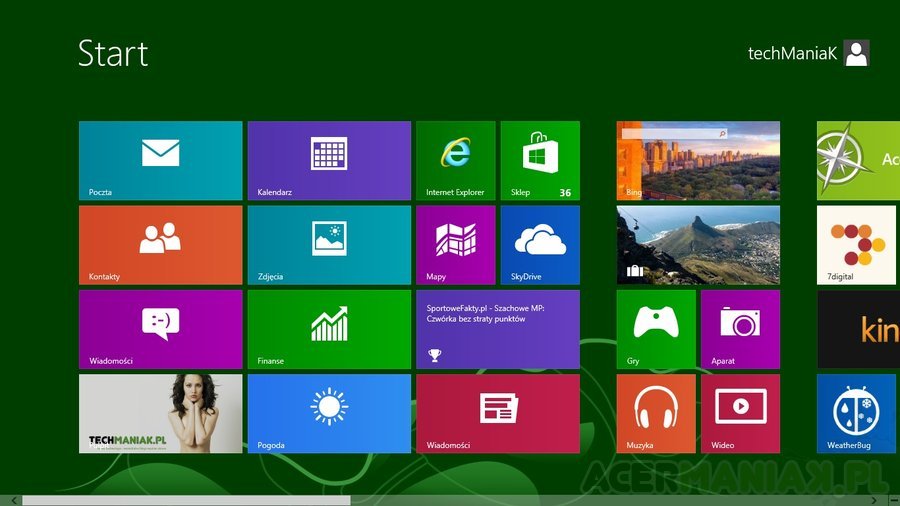Viewport: 900px width, 506px height.
Task: Open the techmaniak.pl desktop tile
Action: click(x=161, y=414)
